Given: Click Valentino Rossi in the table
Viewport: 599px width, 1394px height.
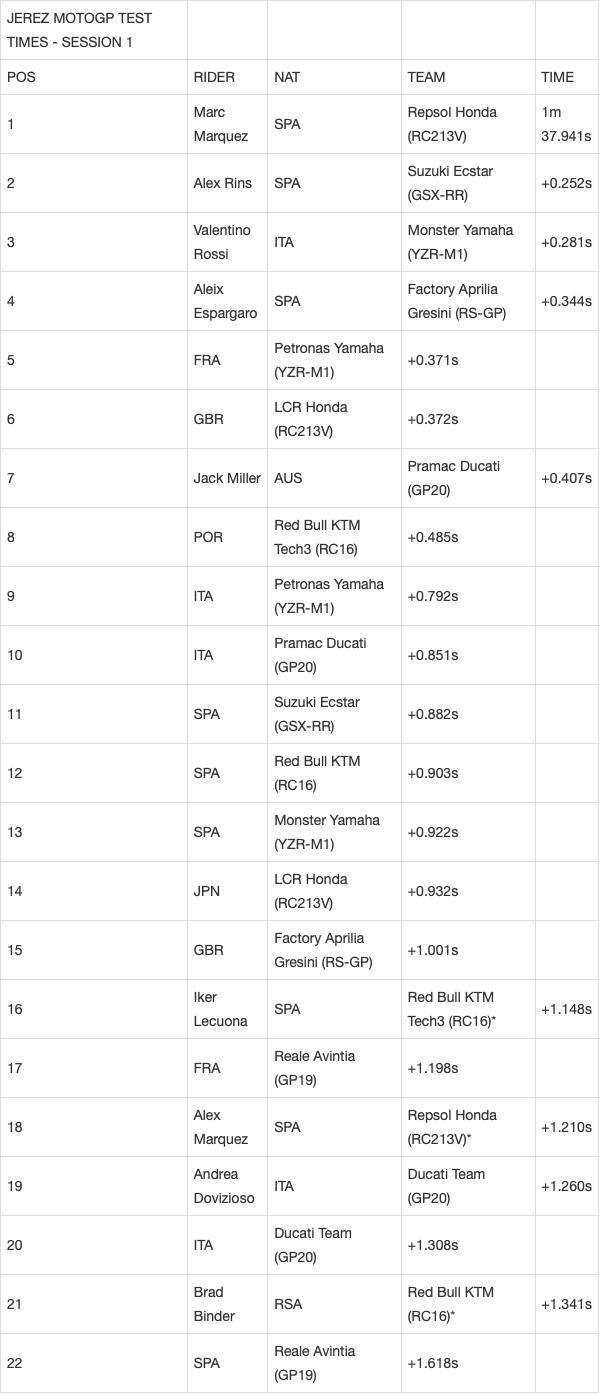Looking at the screenshot, I should 222,242.
